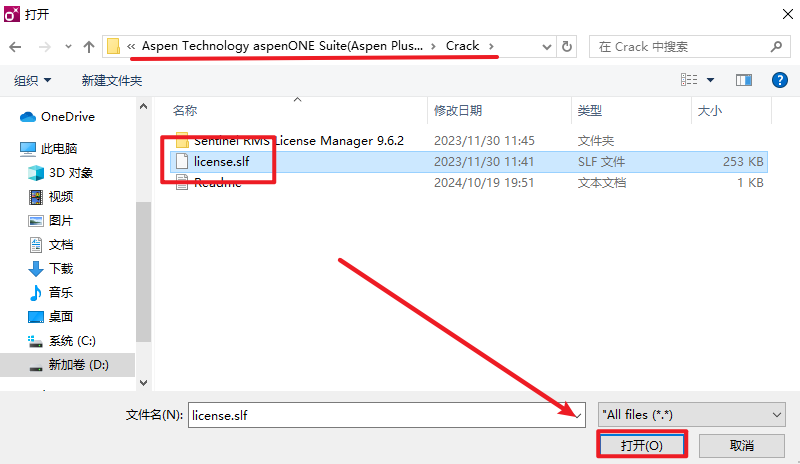800x464 pixels.
Task: Open the 音乐 folder in sidebar
Action: [61, 292]
